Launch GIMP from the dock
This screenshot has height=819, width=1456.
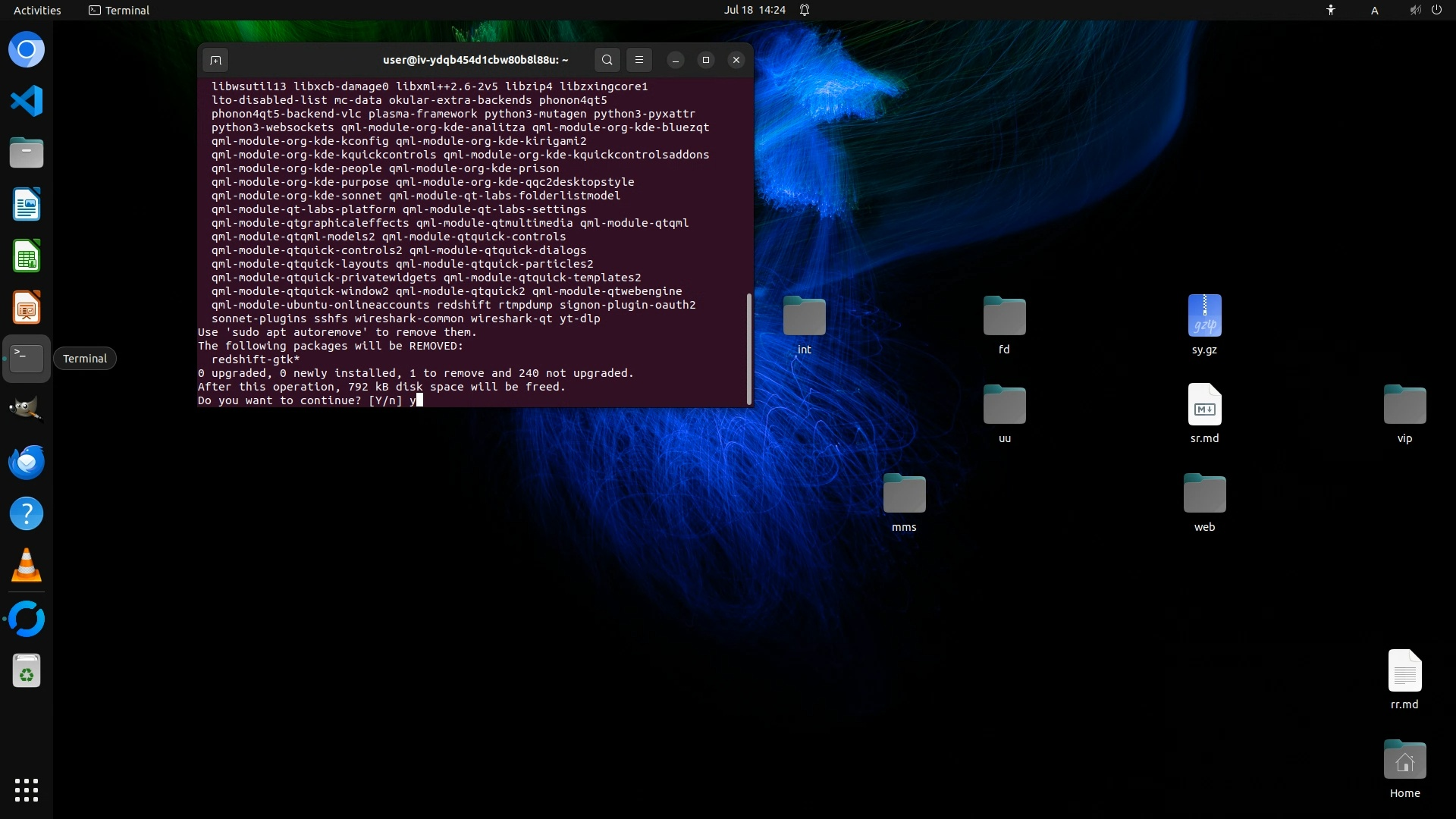(x=27, y=409)
